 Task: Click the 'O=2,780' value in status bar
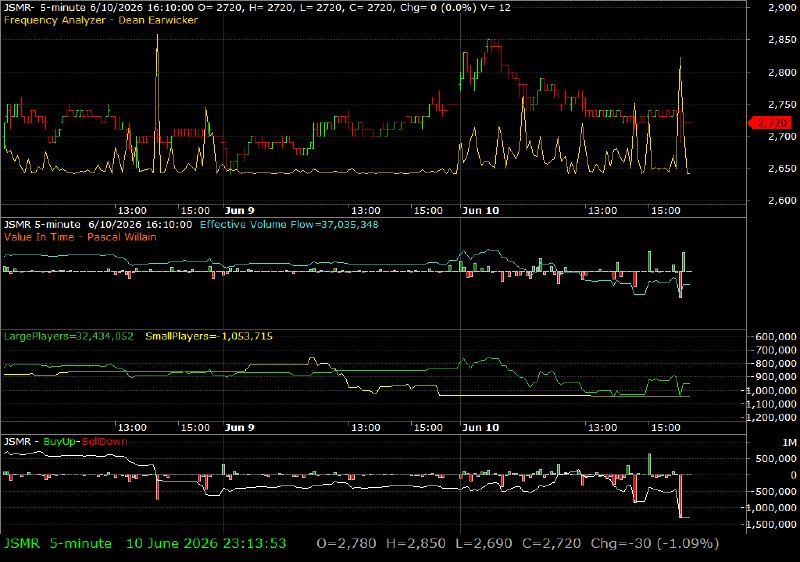(346, 544)
